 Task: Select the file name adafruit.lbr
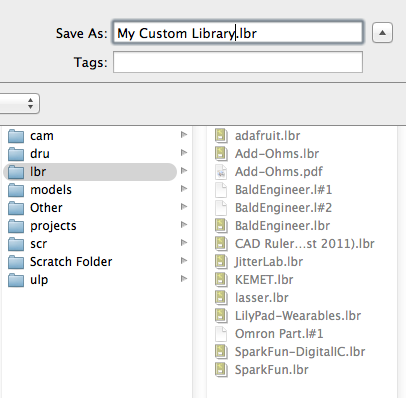click(x=267, y=136)
